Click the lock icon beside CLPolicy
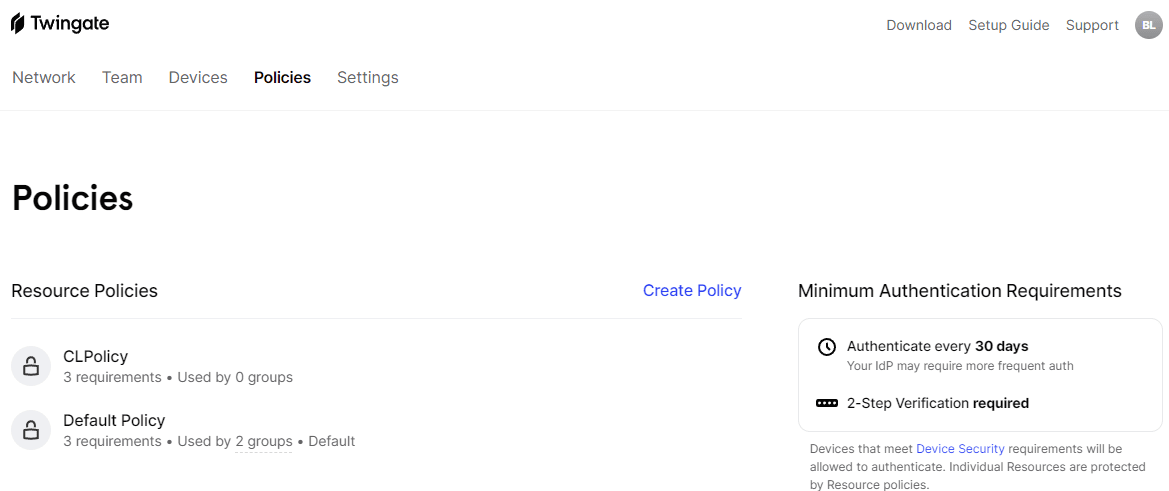 31,366
